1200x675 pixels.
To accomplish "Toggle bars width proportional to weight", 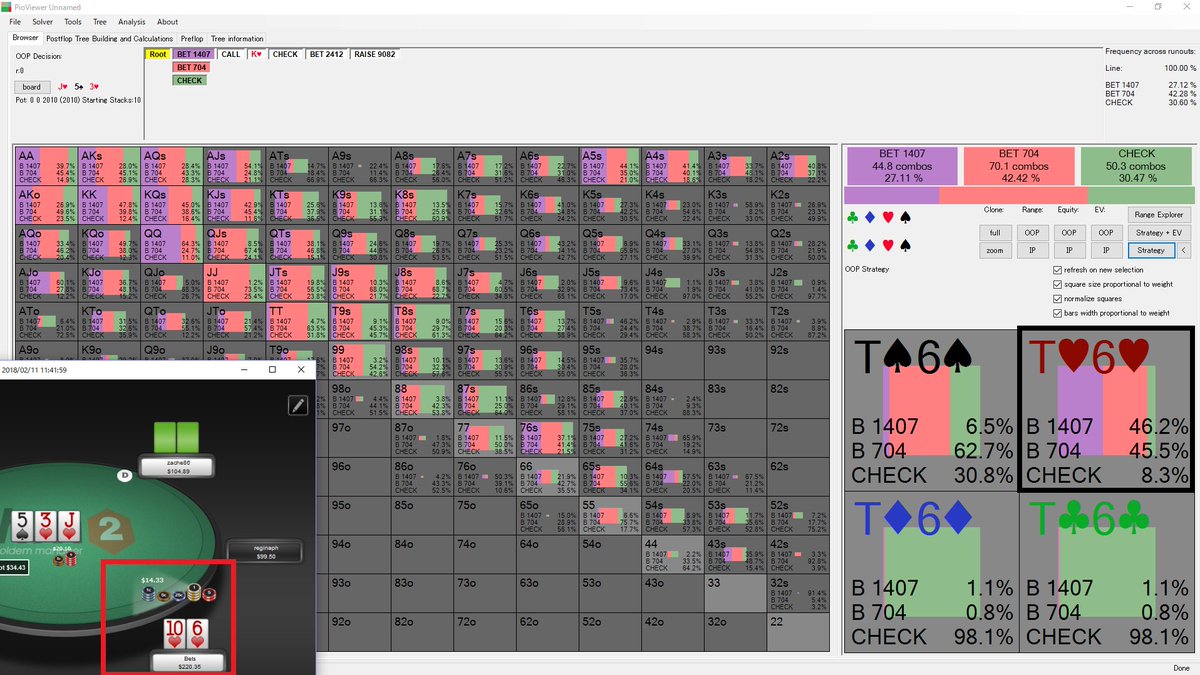I will pyautogui.click(x=1058, y=312).
